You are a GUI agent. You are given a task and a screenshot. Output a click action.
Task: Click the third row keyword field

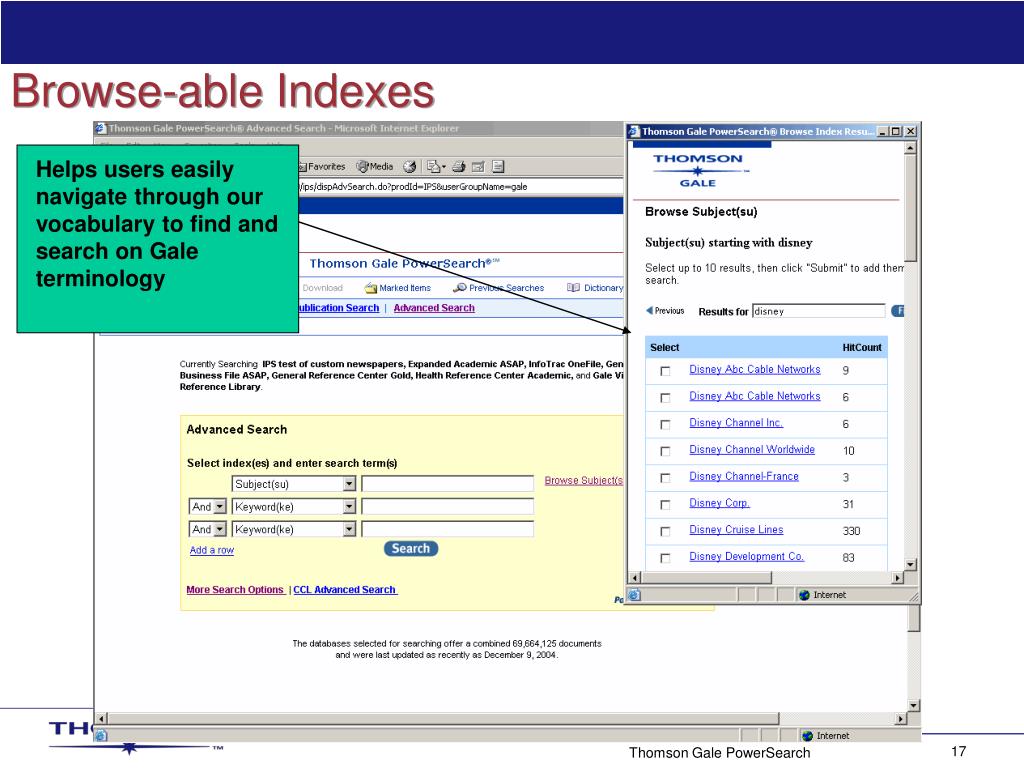tap(448, 530)
